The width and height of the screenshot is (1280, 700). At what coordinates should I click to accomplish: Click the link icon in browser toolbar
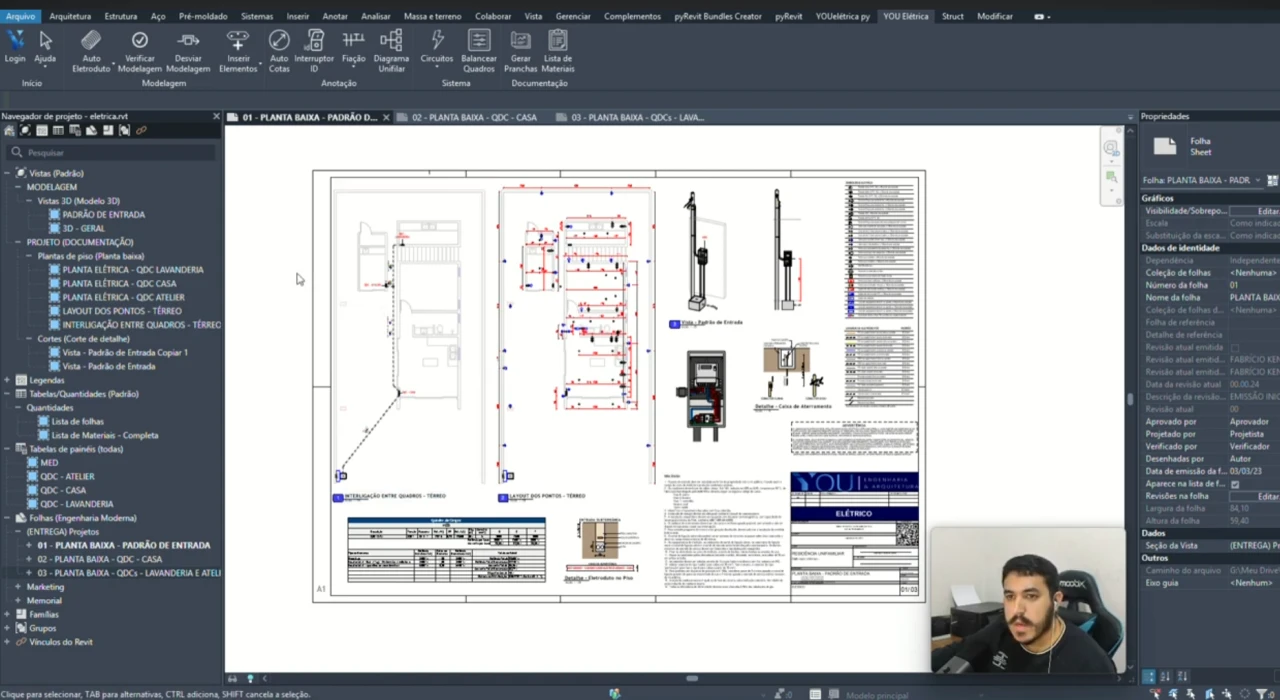[x=141, y=131]
